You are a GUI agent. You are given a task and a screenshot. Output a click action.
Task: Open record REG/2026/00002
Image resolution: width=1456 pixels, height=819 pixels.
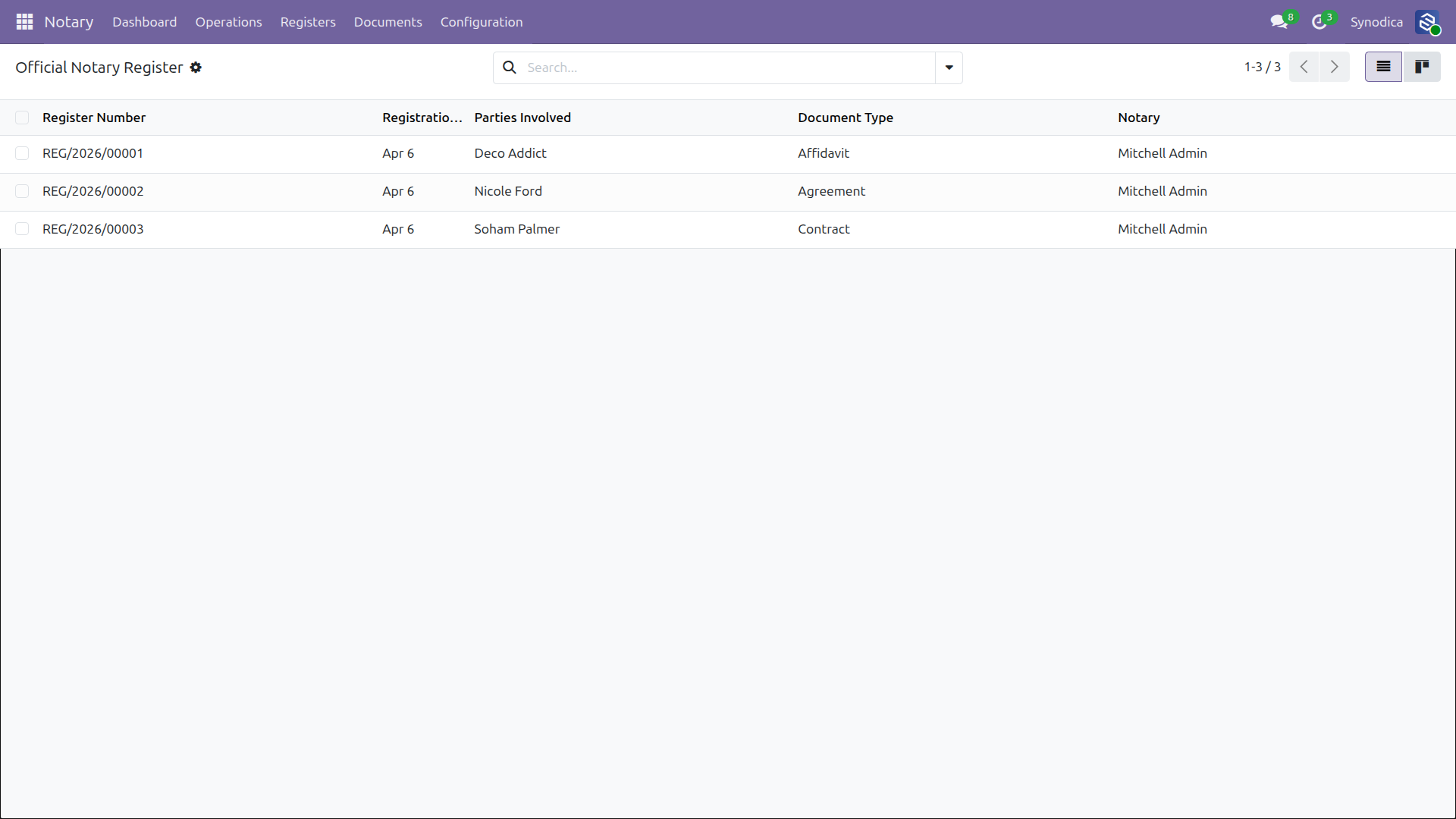tap(93, 191)
